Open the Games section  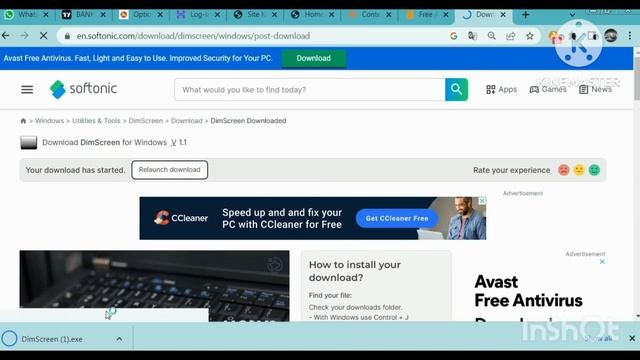548,89
